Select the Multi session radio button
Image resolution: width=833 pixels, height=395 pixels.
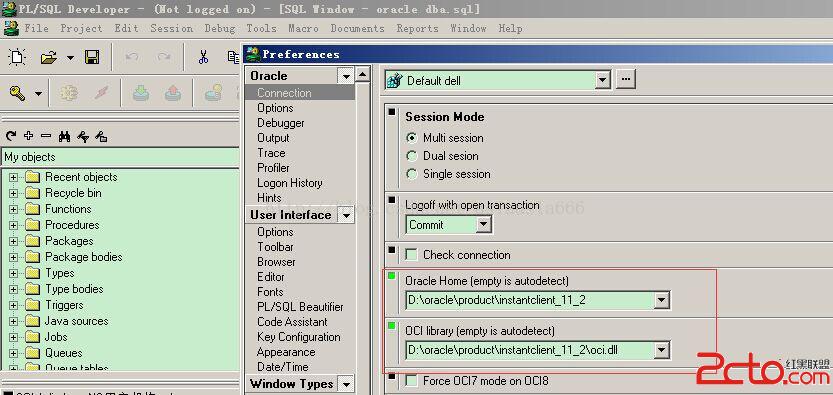(411, 138)
